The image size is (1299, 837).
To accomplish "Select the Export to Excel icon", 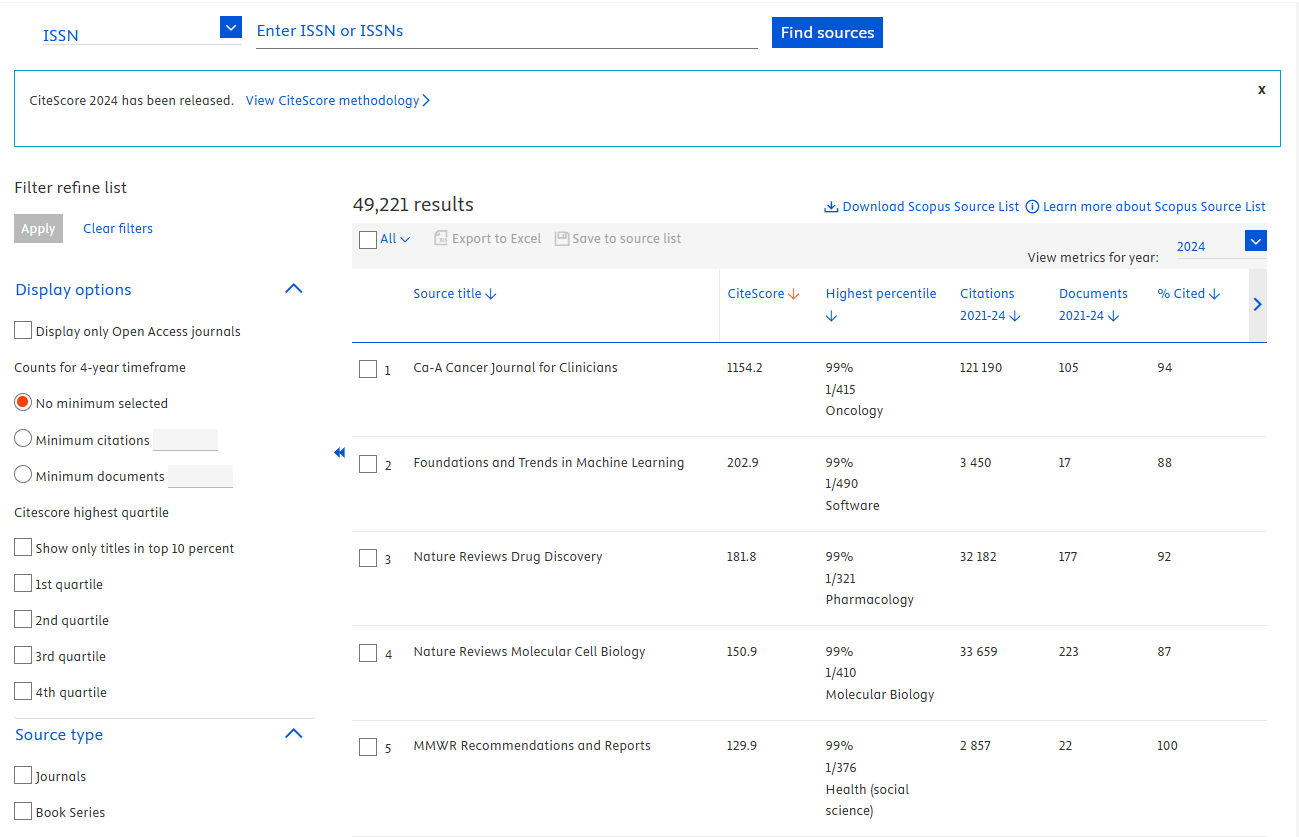I will pos(440,238).
